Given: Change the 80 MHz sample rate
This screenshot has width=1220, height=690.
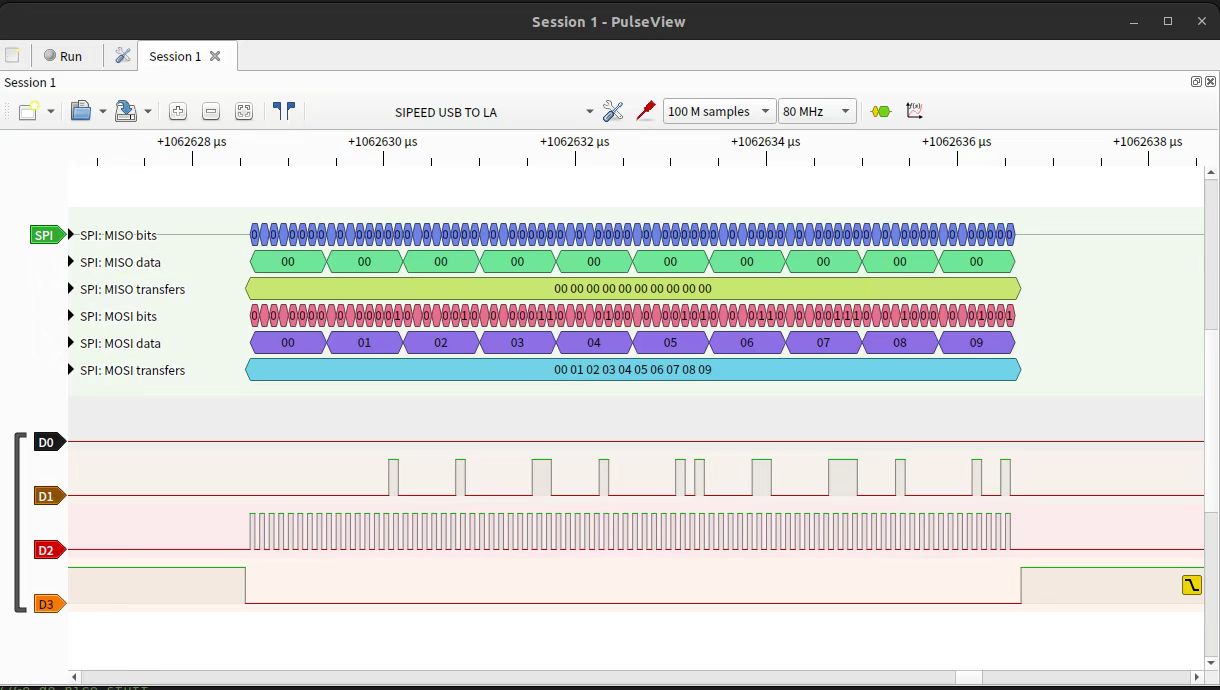Looking at the screenshot, I should (817, 111).
